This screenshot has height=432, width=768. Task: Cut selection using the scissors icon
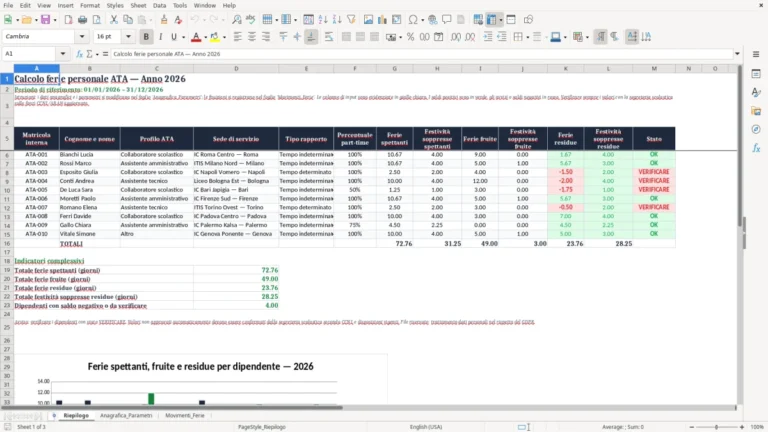[114, 20]
